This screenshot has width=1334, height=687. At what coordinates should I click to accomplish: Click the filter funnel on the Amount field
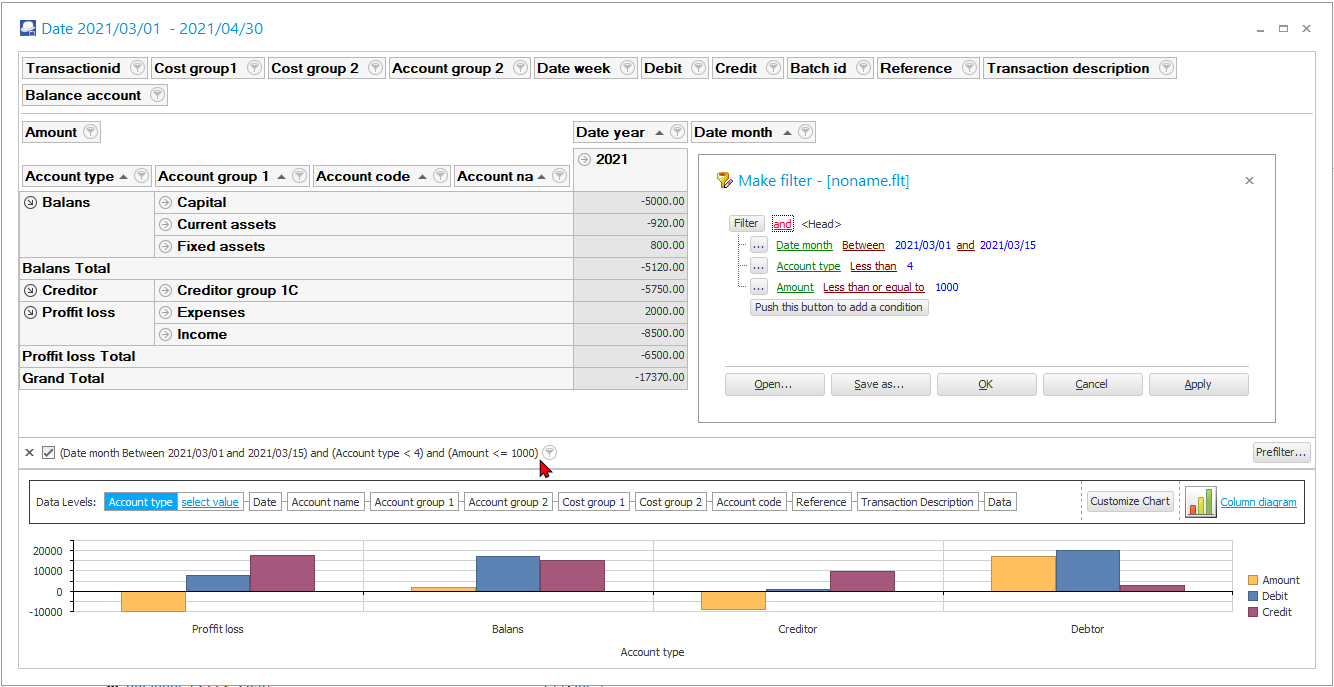(89, 131)
